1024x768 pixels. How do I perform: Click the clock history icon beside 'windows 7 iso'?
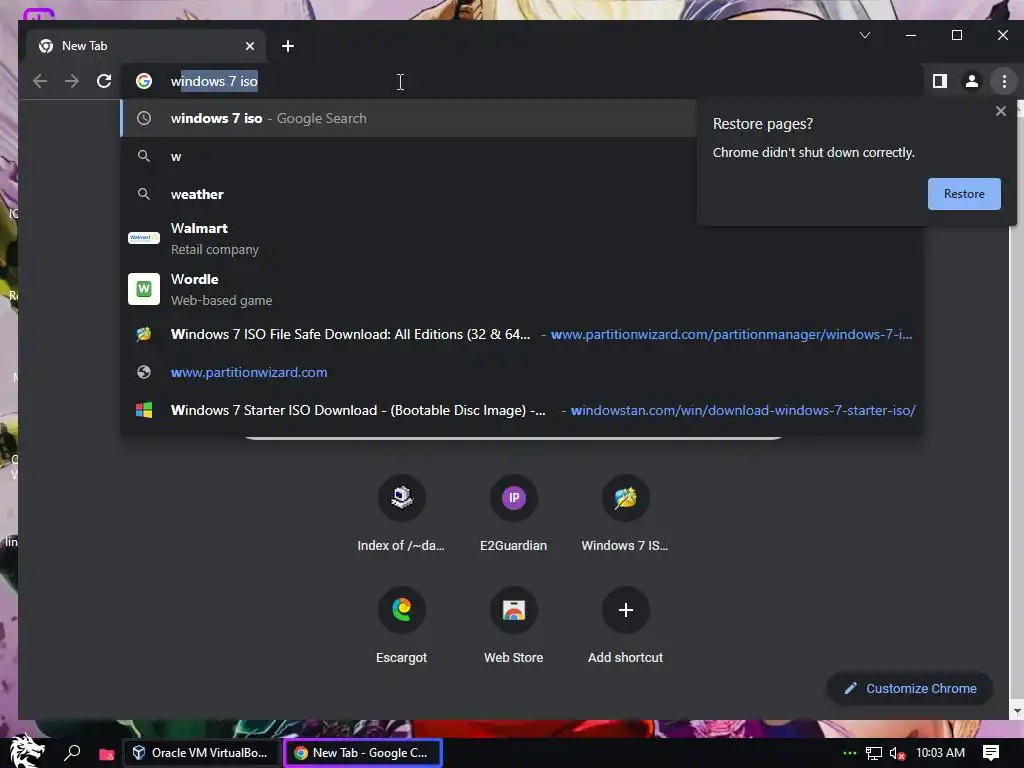tap(144, 118)
